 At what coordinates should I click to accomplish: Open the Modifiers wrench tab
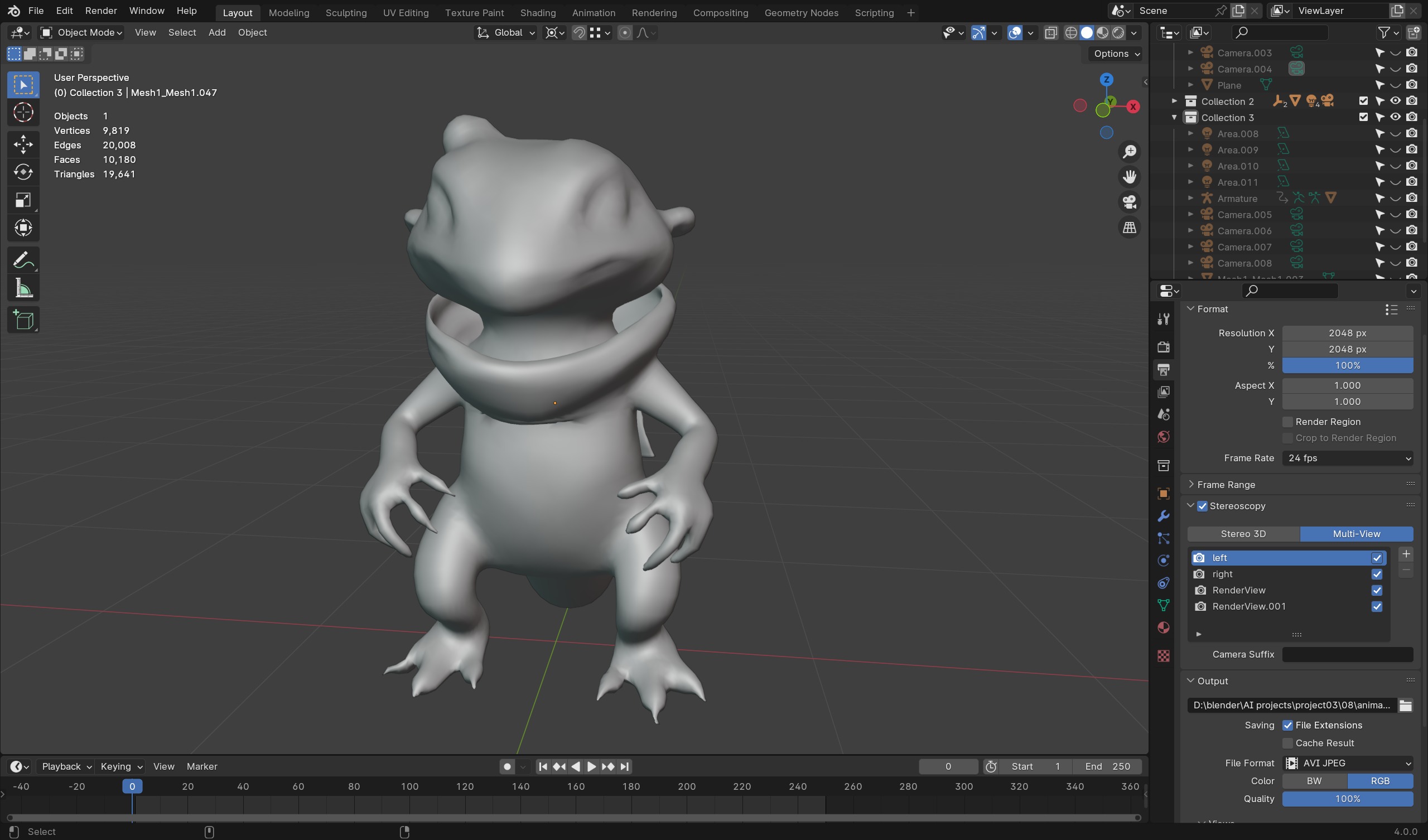pos(1164,516)
